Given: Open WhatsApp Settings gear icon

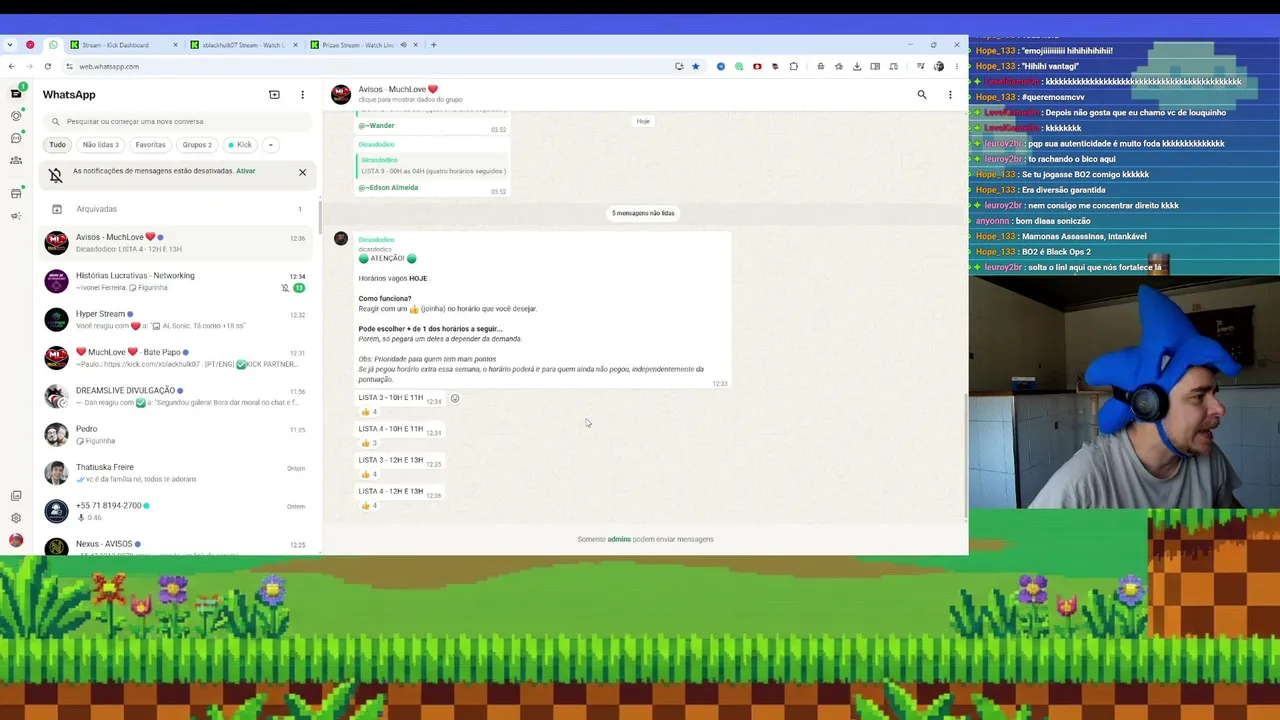Looking at the screenshot, I should click(16, 518).
